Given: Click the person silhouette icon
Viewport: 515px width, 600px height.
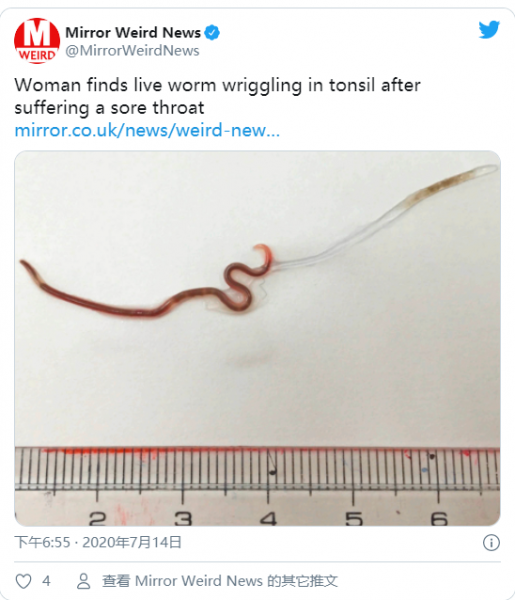Looking at the screenshot, I should (83, 581).
